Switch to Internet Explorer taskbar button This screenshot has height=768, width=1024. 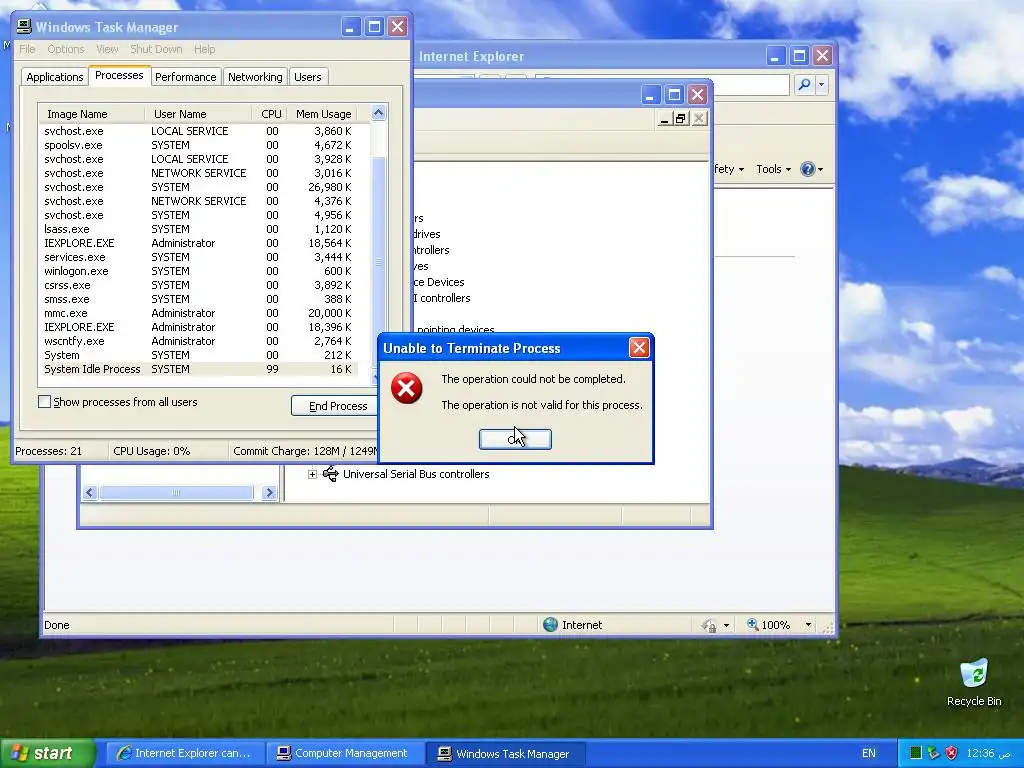(184, 753)
